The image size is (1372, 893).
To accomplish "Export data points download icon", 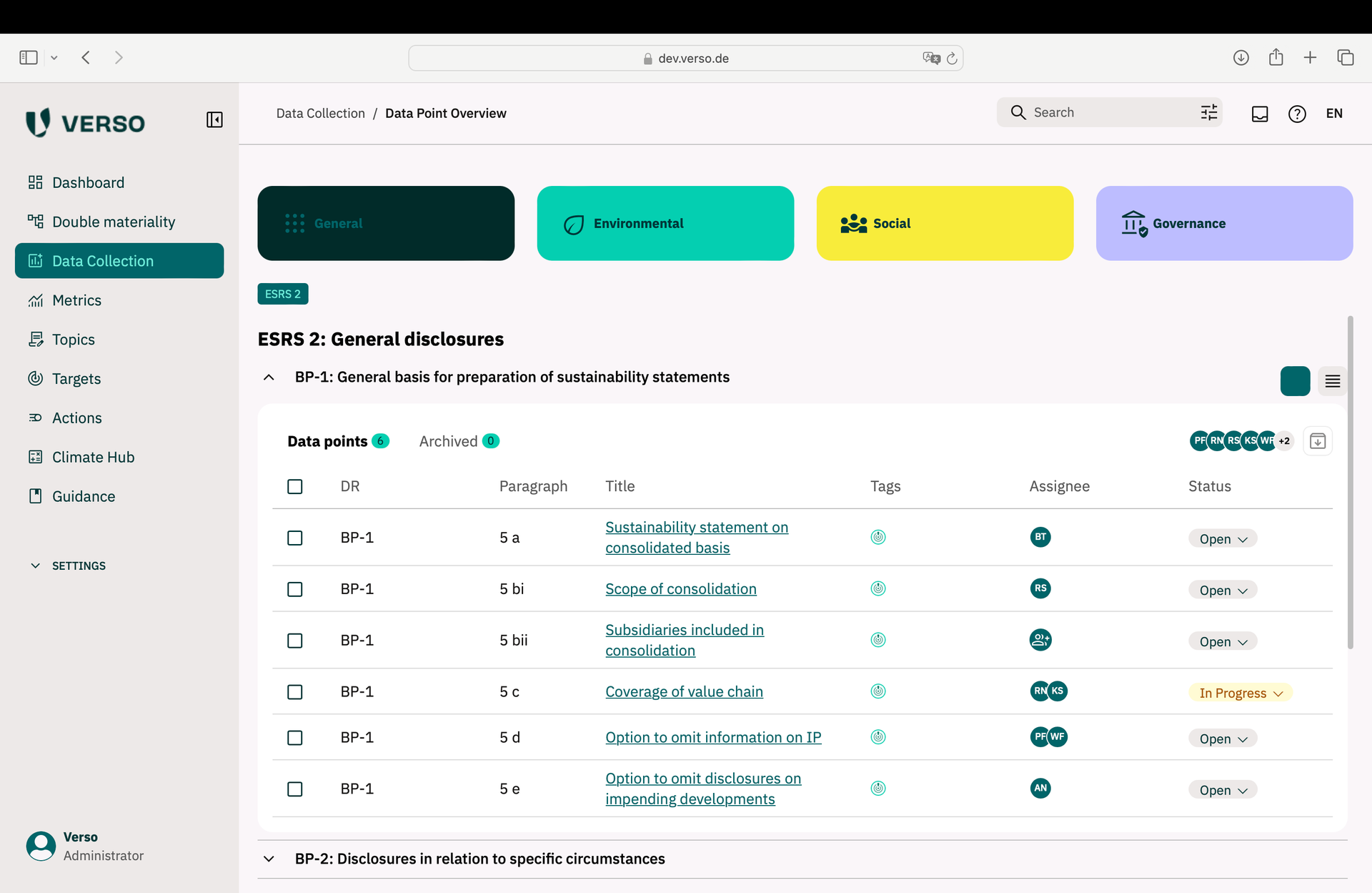I will (1318, 441).
